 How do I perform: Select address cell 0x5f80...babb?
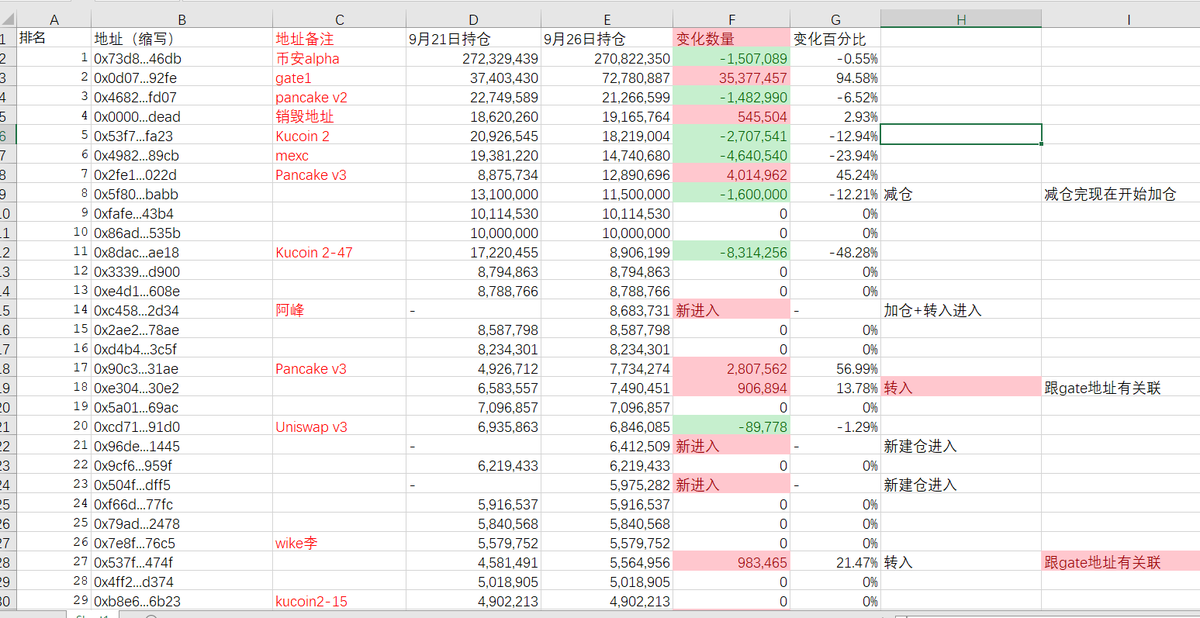pyautogui.click(x=181, y=194)
